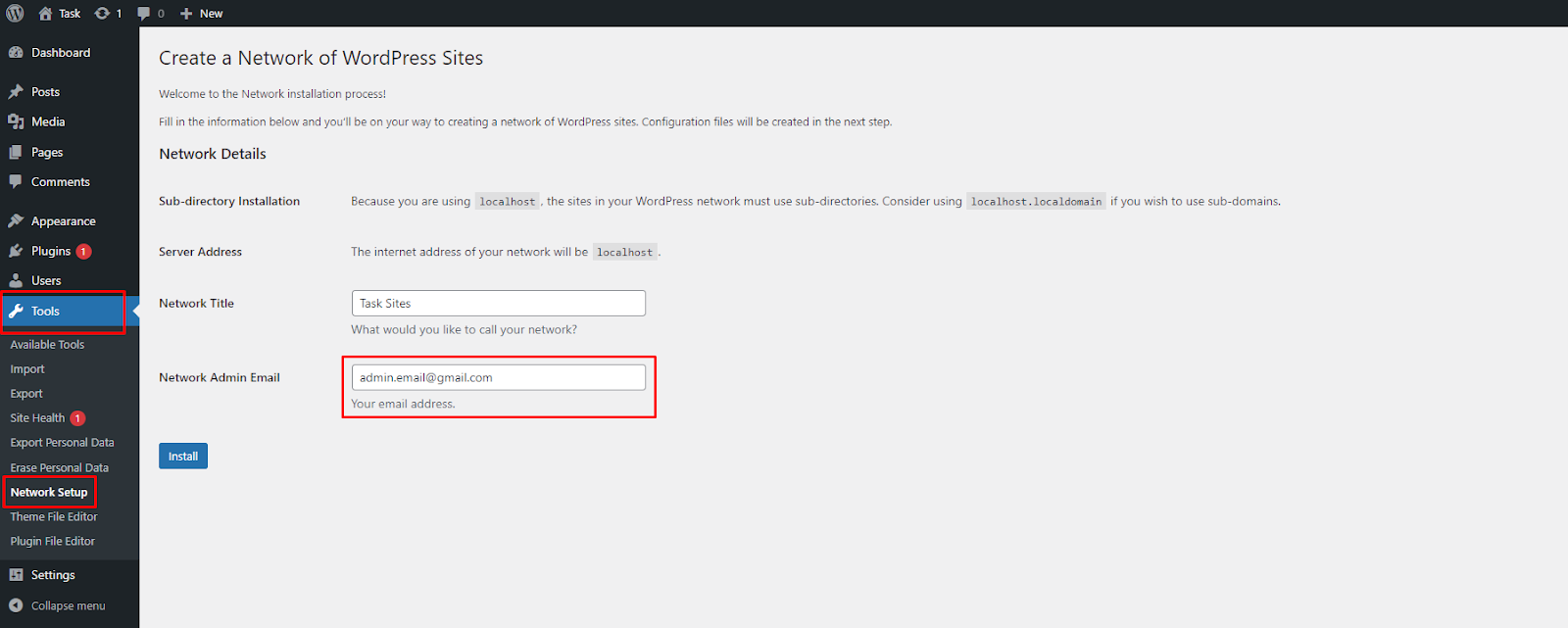Open the comments bubble icon in toolbar
1568x628 pixels.
coord(144,14)
